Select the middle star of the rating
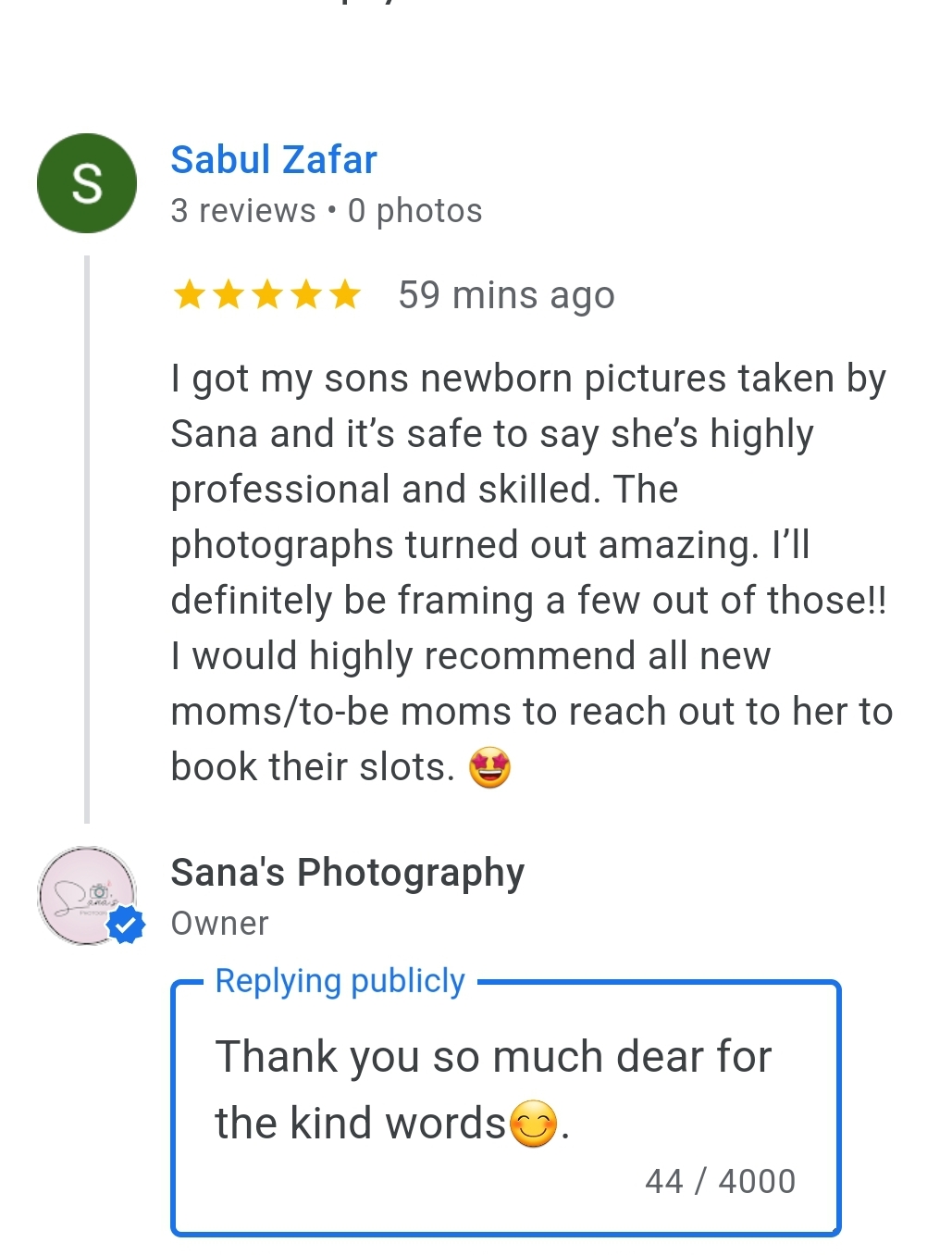Viewport: 952px width, 1255px height. coord(267,295)
